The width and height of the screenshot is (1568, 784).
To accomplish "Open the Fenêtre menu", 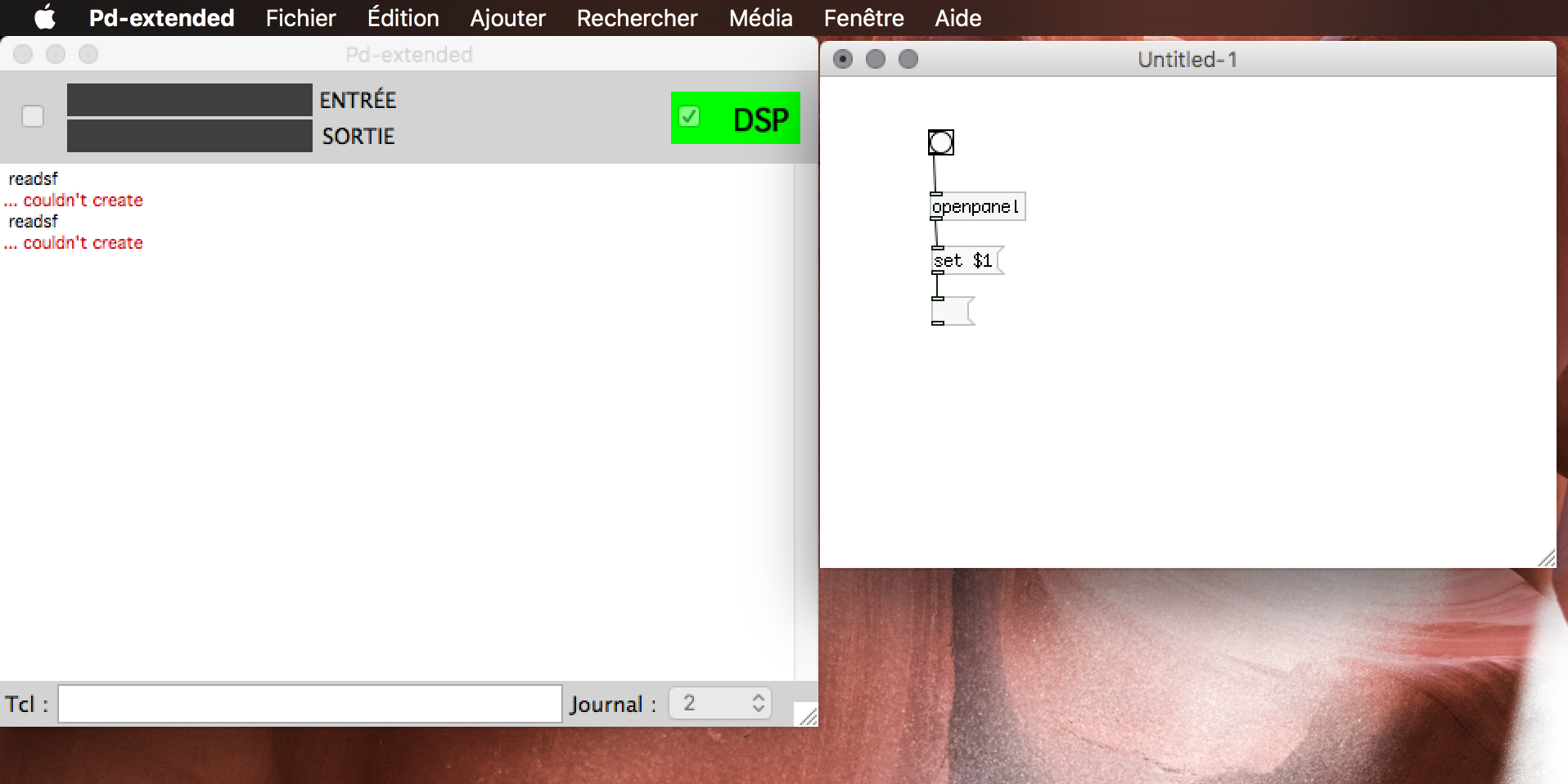I will coord(863,17).
